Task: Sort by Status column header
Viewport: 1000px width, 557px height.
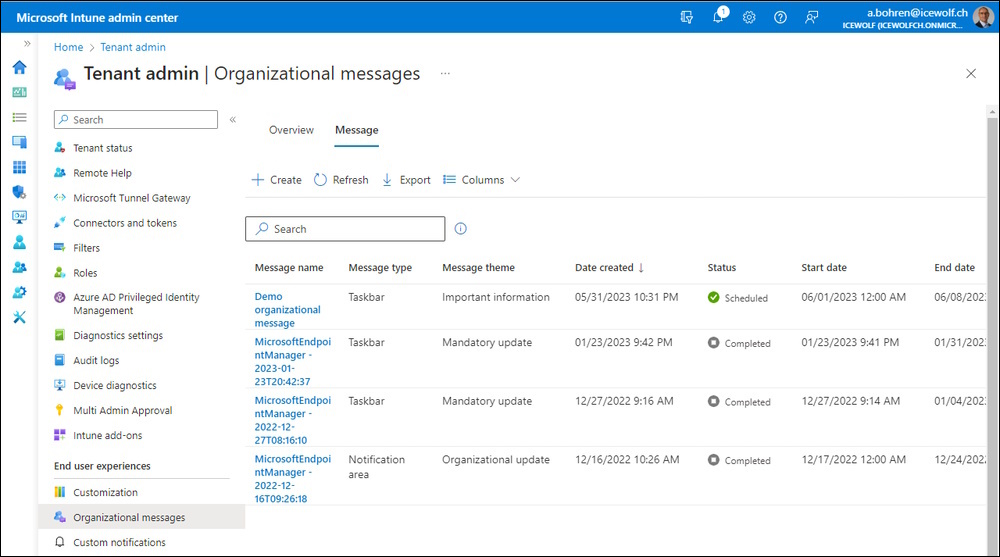Action: click(721, 268)
